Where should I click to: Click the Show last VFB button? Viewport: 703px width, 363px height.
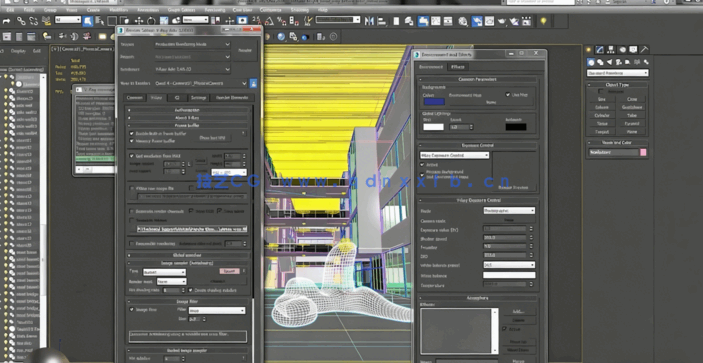pyautogui.click(x=213, y=138)
